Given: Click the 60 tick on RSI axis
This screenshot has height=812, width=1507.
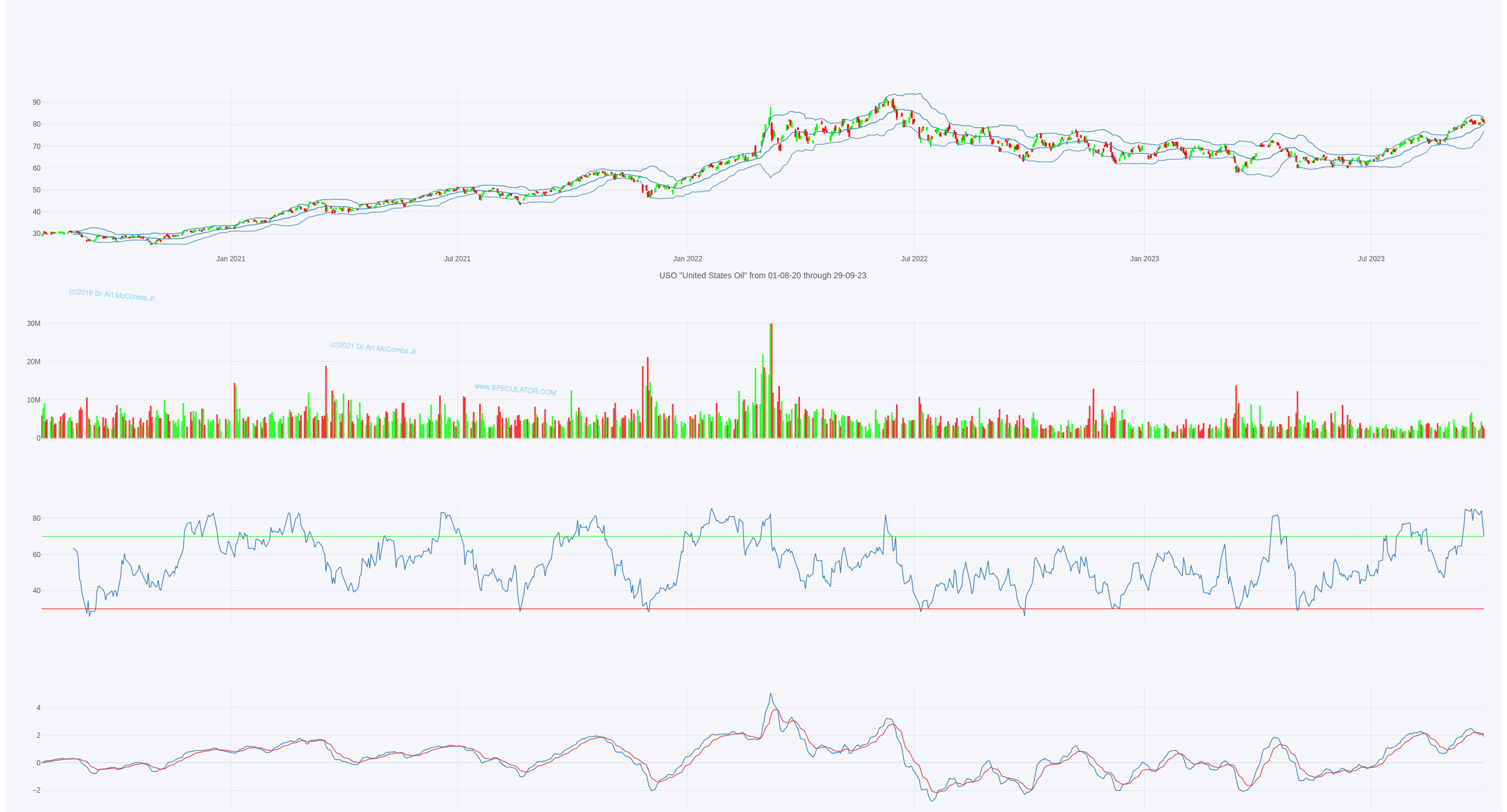Looking at the screenshot, I should [x=36, y=555].
